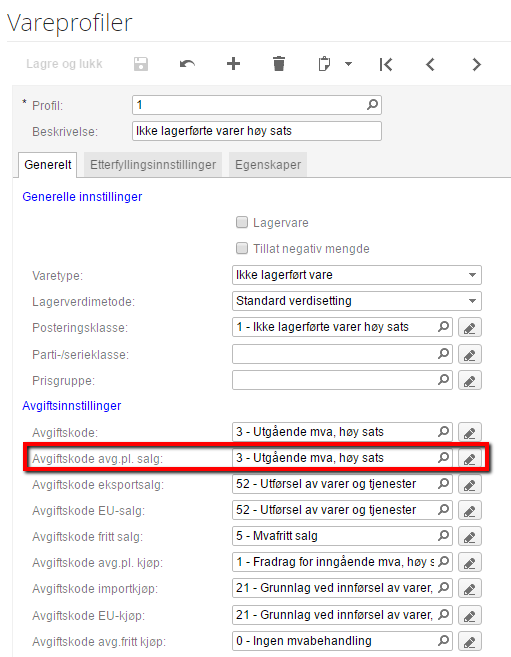Click the save disk icon in toolbar
This screenshot has height=657, width=511.
click(141, 64)
